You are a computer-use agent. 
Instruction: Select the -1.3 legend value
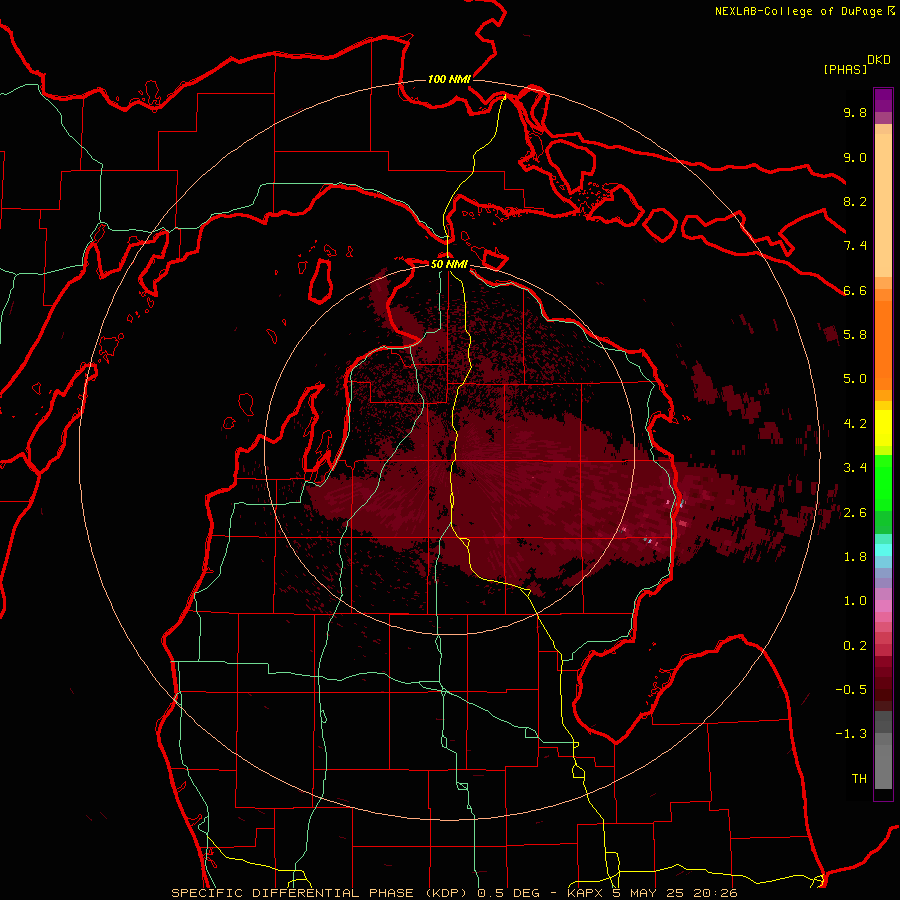coord(851,734)
